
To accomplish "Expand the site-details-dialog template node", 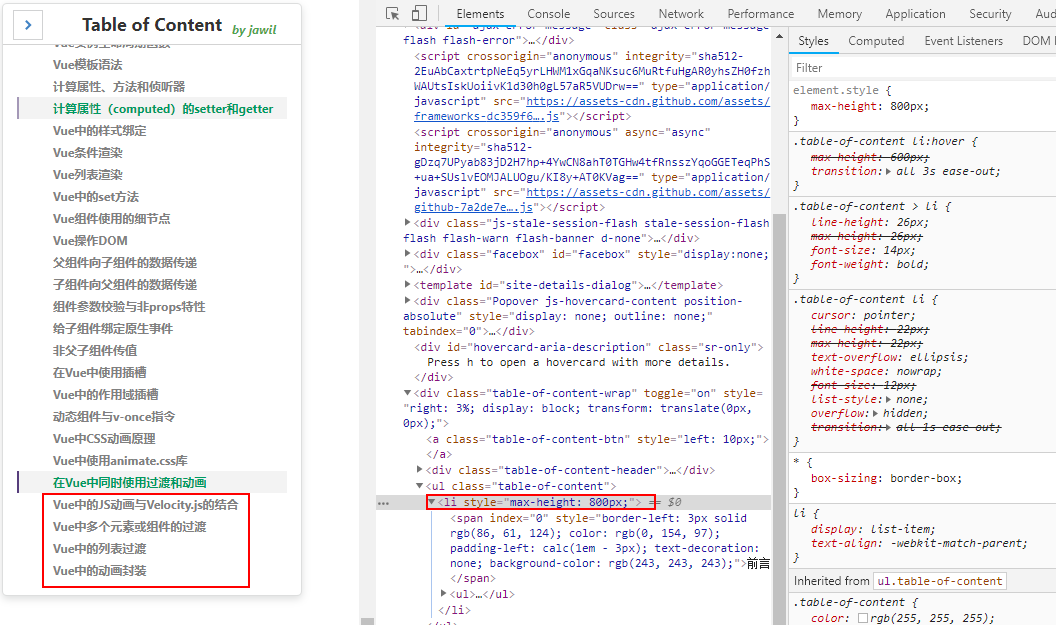I will click(x=407, y=284).
